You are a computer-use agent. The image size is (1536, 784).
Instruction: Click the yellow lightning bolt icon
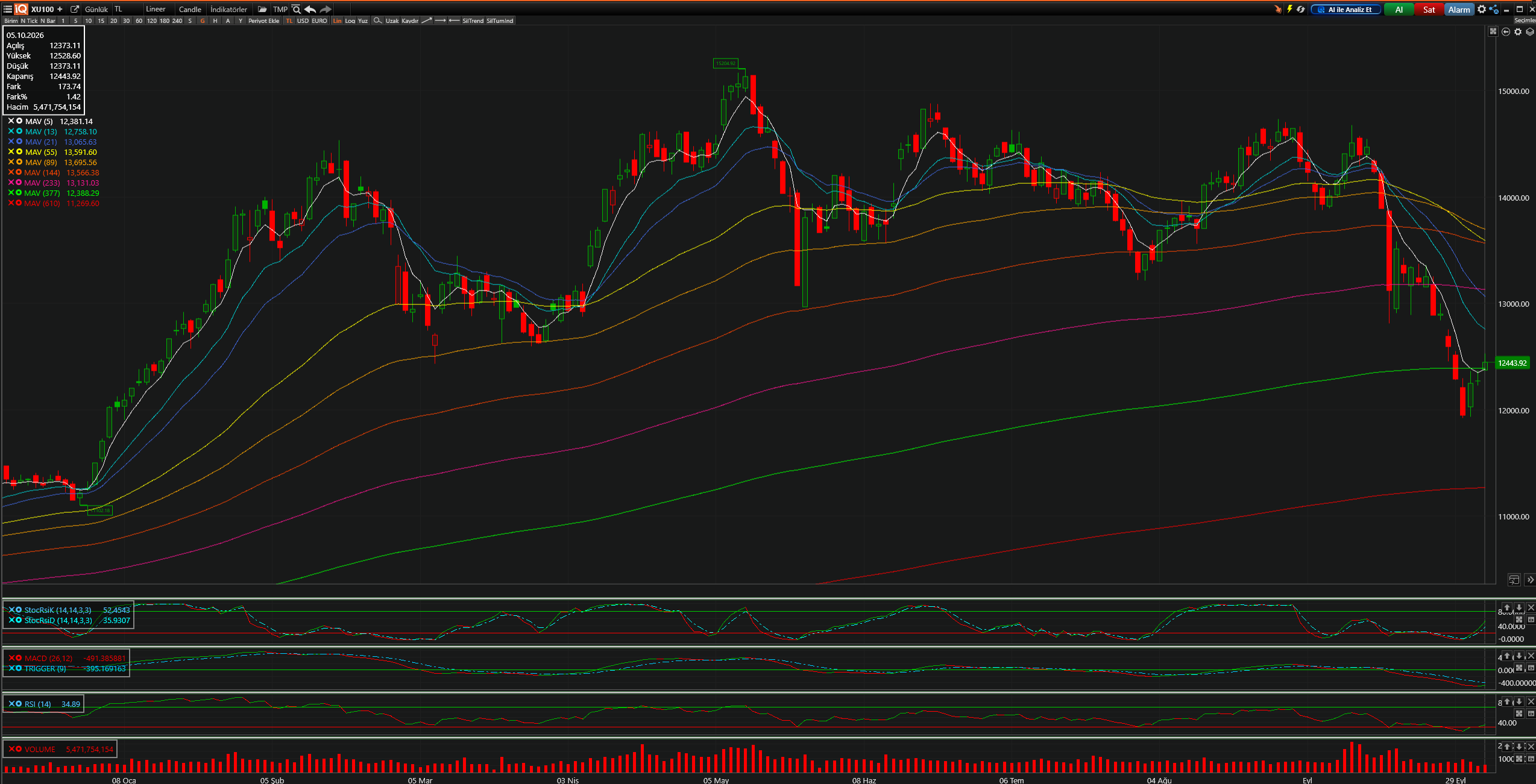pos(1289,9)
